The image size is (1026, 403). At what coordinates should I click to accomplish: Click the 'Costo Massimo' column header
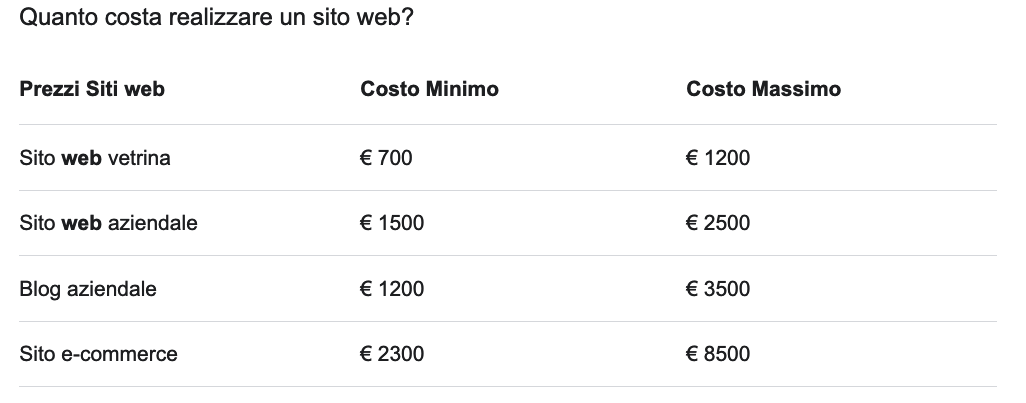pos(763,89)
